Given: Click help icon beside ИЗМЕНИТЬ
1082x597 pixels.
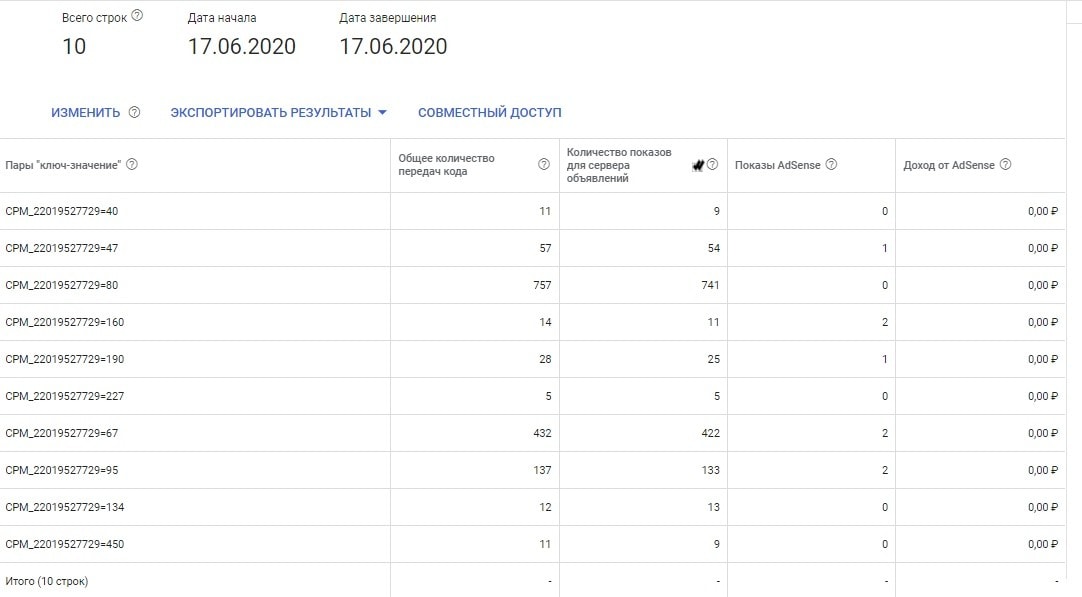Looking at the screenshot, I should [134, 113].
